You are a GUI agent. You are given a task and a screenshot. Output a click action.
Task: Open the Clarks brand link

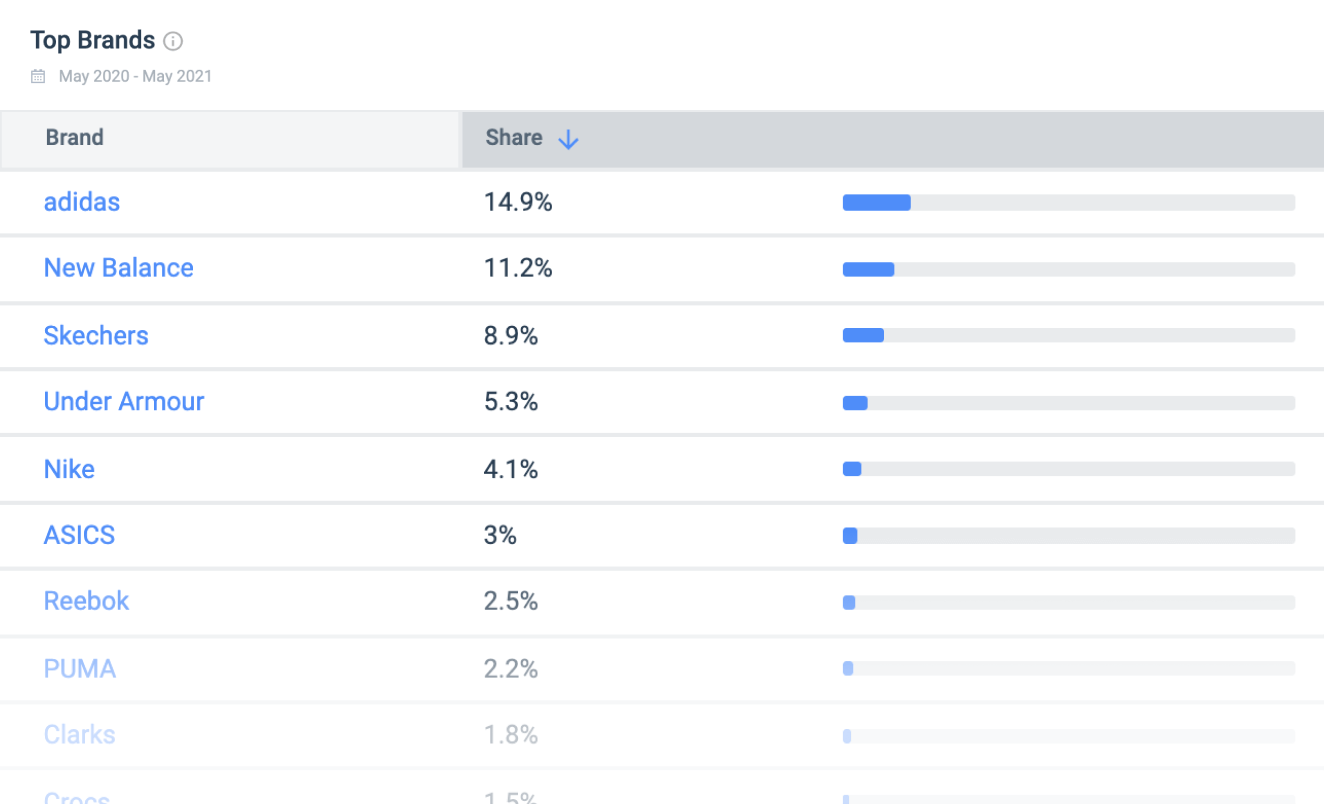80,735
